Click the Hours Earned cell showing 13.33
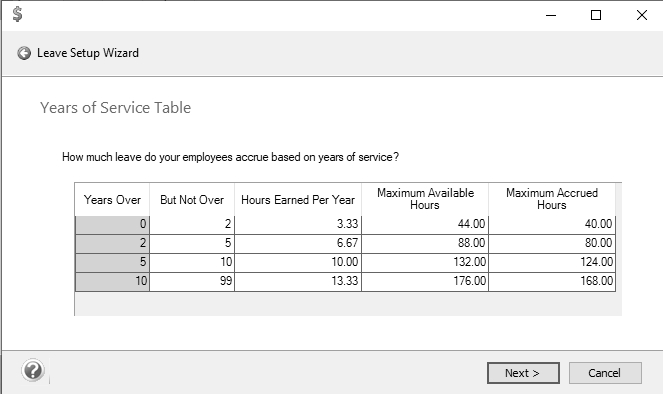The image size is (663, 394). coord(298,281)
